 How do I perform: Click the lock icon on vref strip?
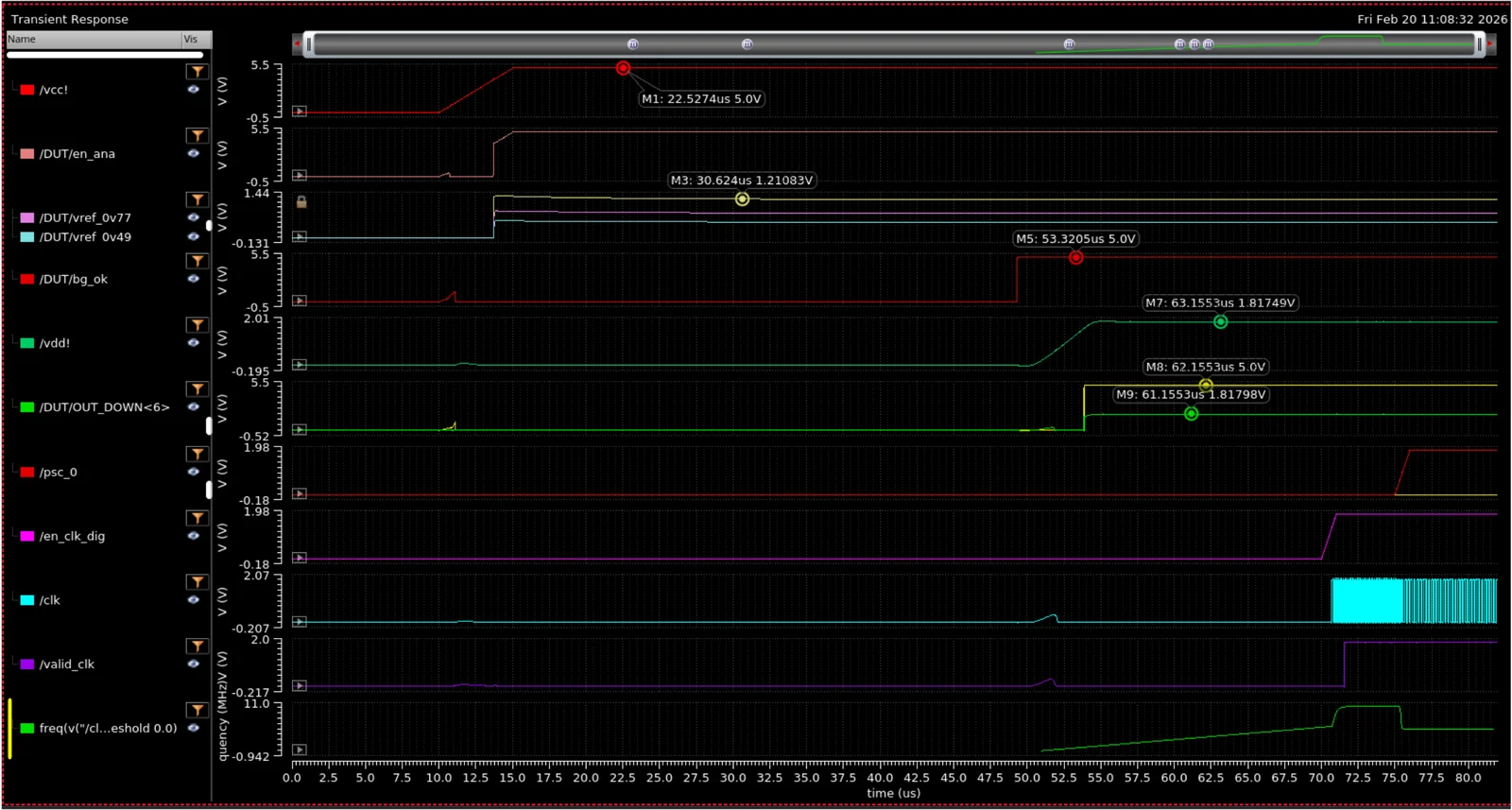pyautogui.click(x=301, y=201)
